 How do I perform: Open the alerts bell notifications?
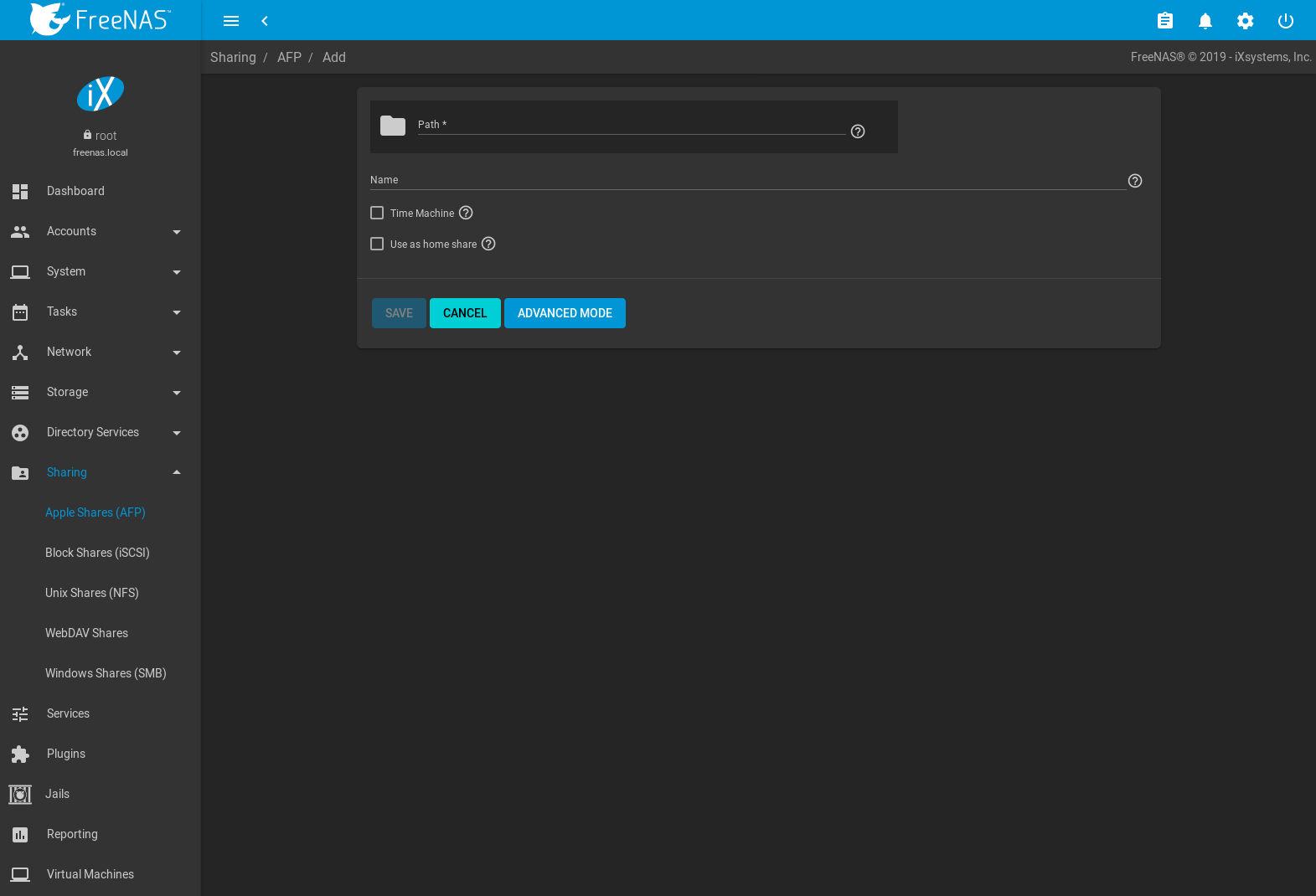pos(1205,21)
